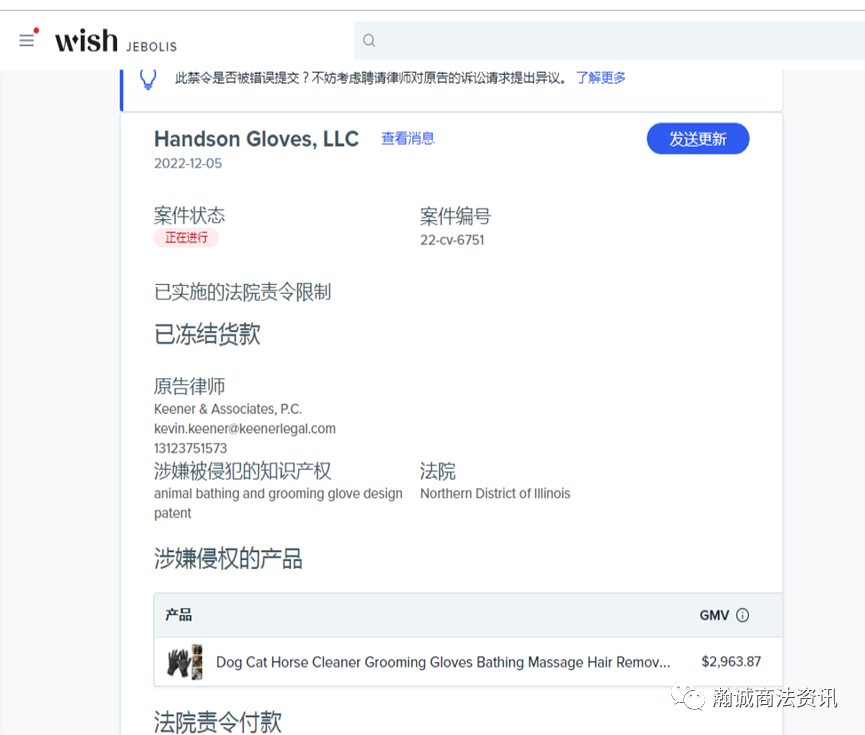Select case number 22-cv-6751

tap(452, 240)
